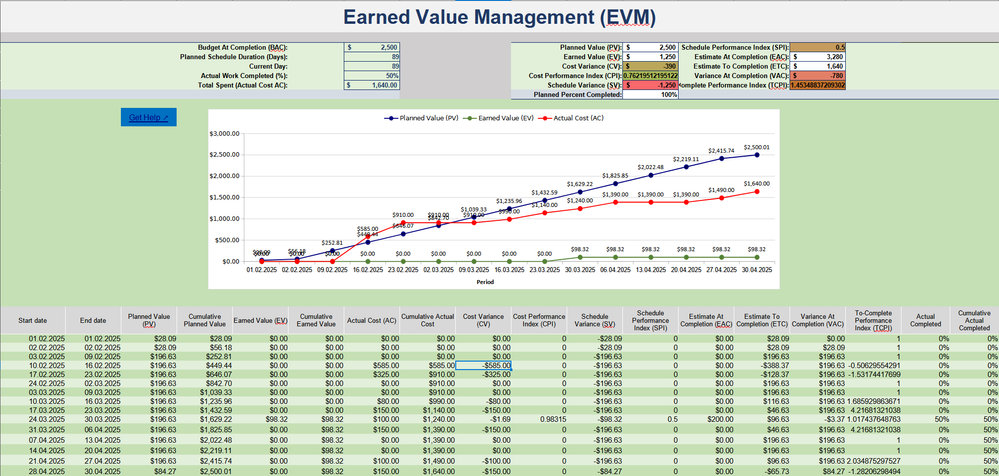Select the Estimate At Completion 3,280 cell
Viewport: 999px width, 476px height.
(x=819, y=57)
